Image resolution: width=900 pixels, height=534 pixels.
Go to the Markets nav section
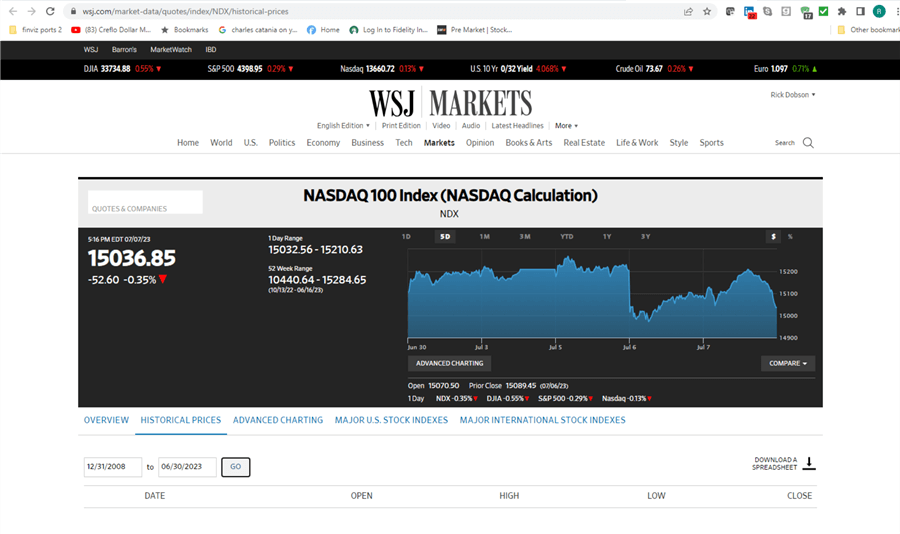439,142
